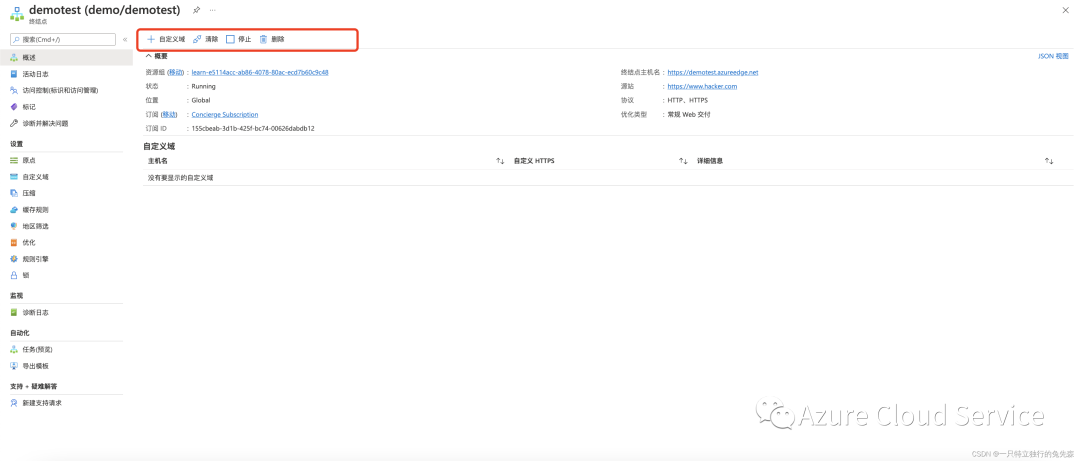Click the 清除 purge toolbar button

(205, 39)
